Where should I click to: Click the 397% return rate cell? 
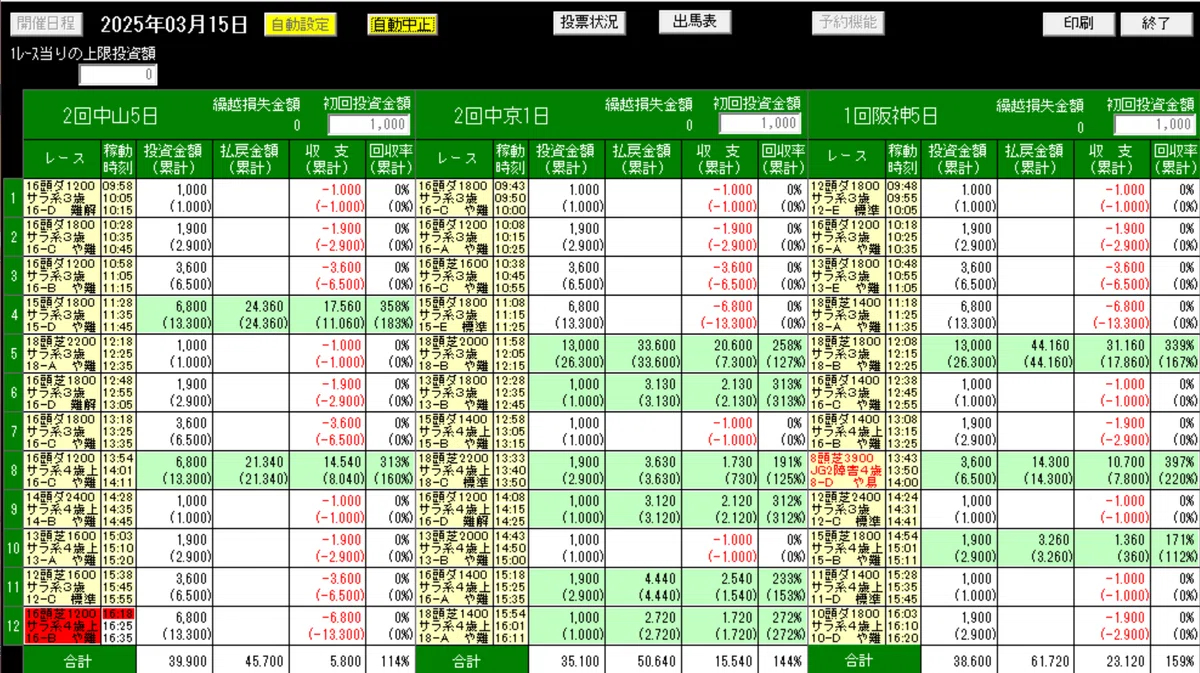(x=1175, y=469)
